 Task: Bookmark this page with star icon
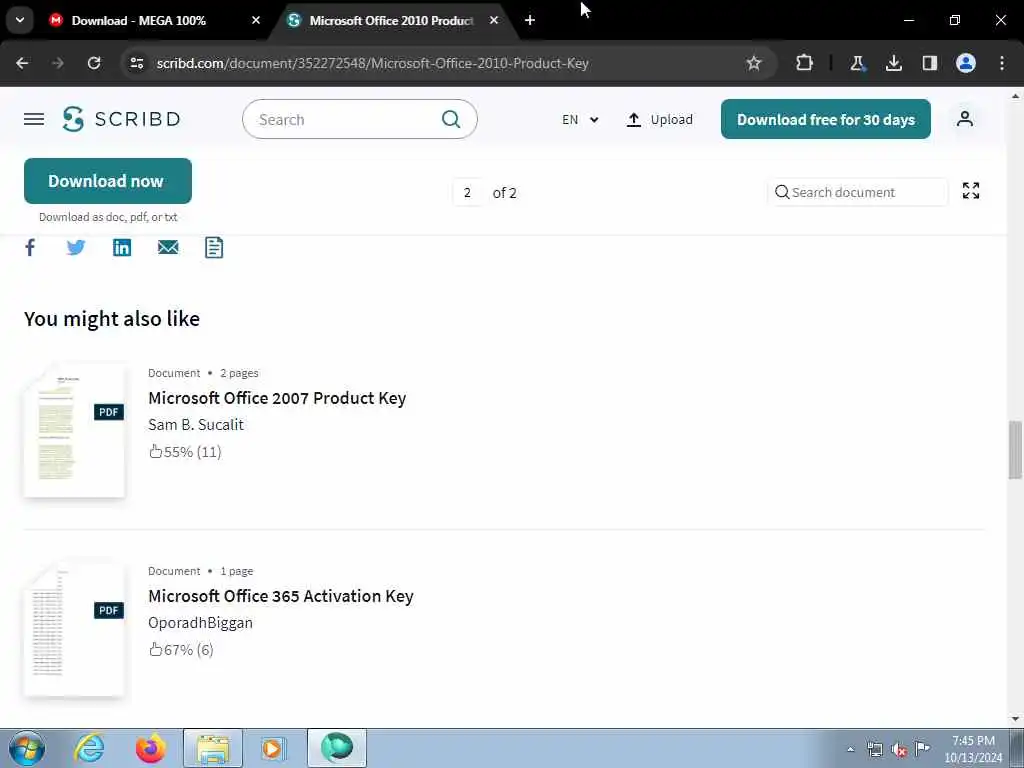coord(754,63)
